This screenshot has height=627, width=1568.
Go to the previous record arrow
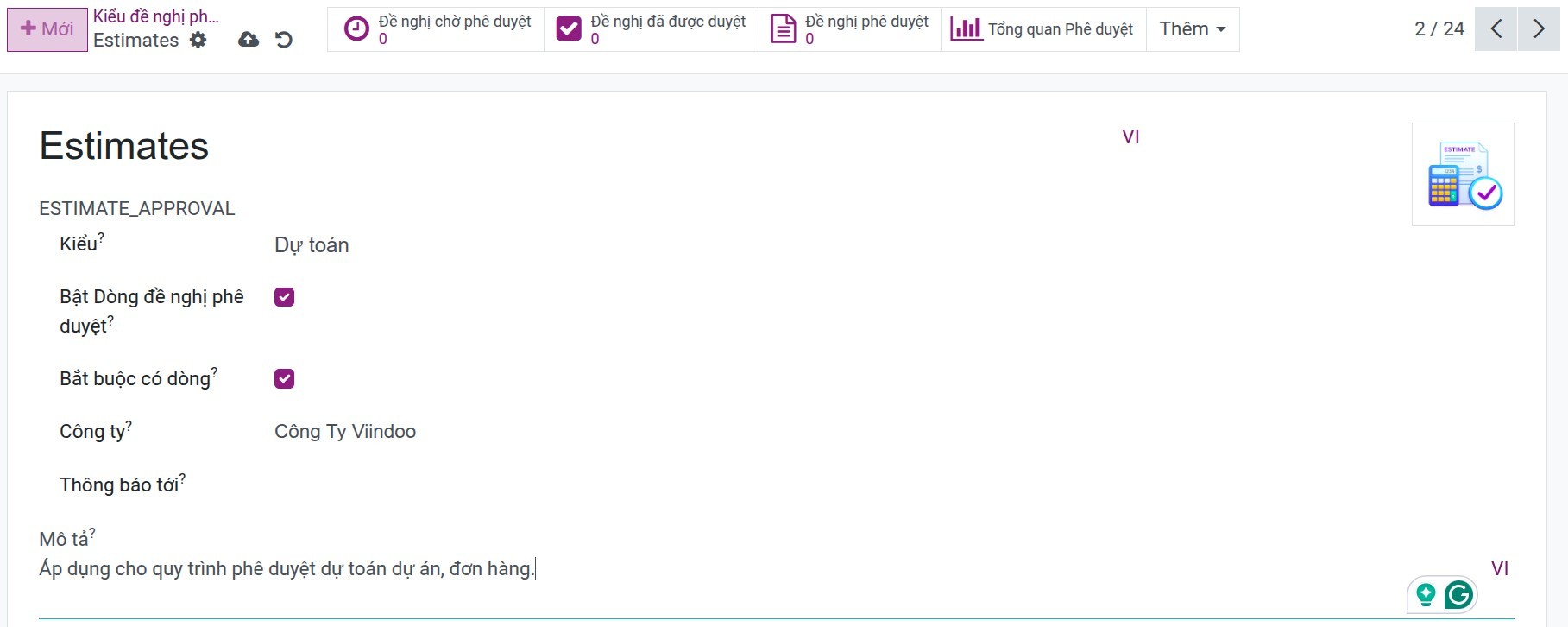(x=1496, y=28)
